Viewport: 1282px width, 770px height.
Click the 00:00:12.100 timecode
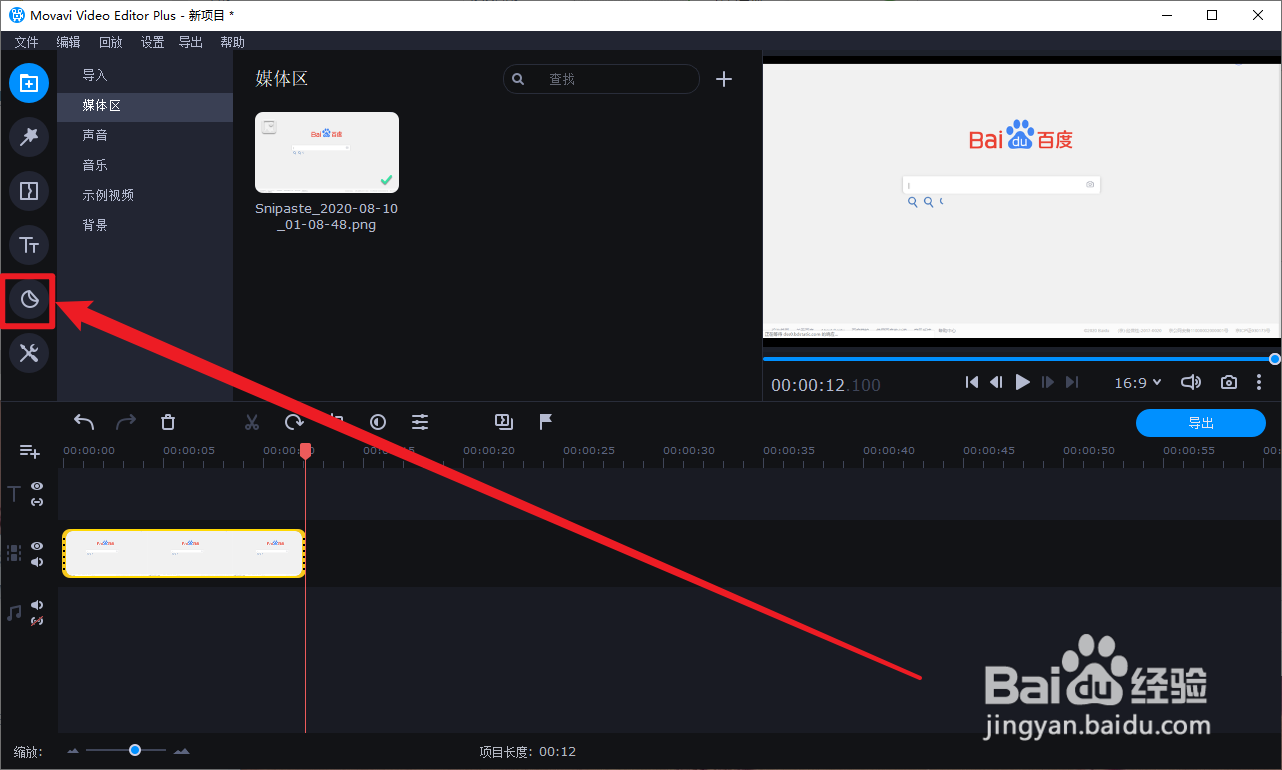[x=826, y=385]
